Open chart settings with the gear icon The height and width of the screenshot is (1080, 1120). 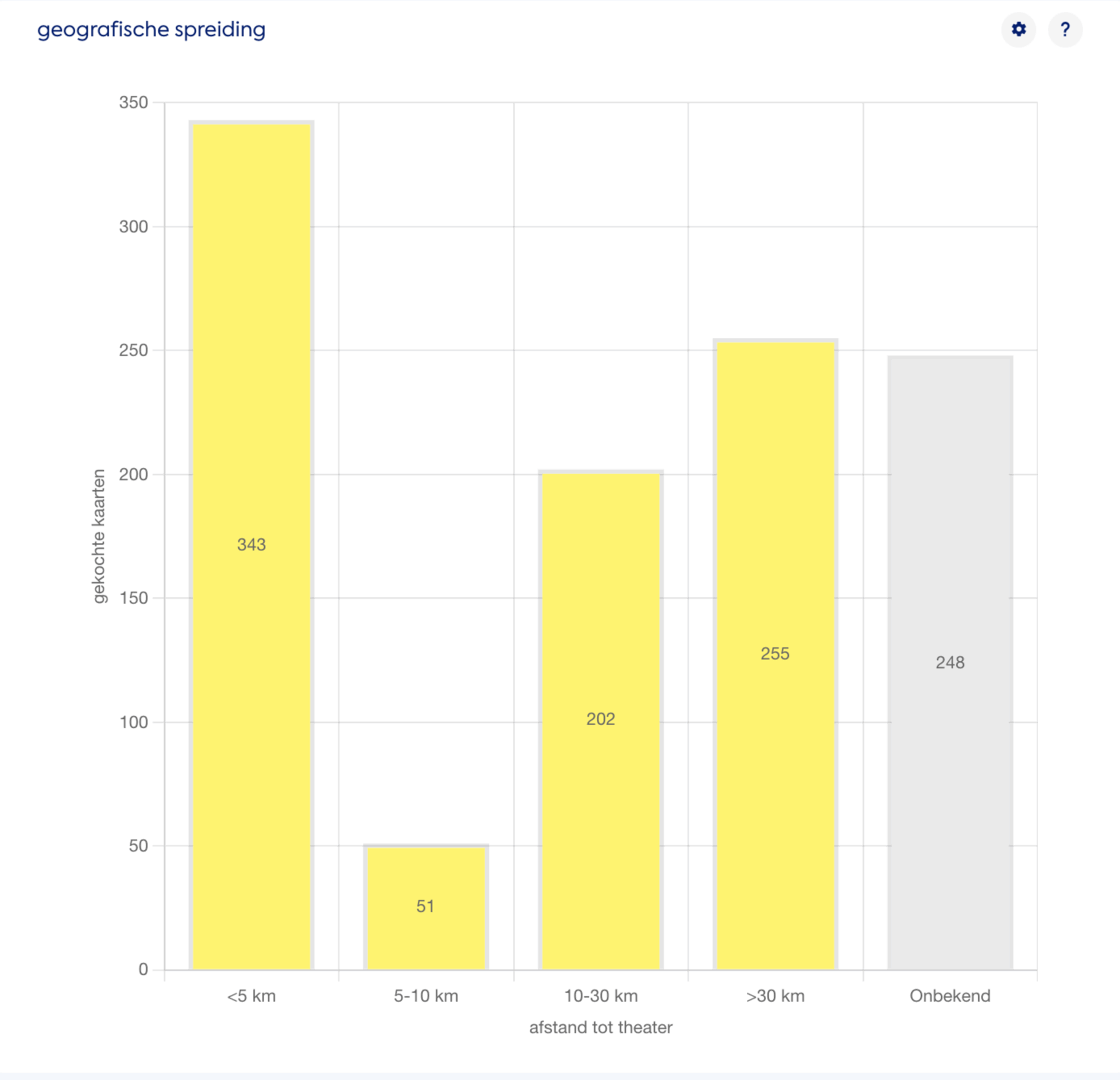coord(1019,29)
